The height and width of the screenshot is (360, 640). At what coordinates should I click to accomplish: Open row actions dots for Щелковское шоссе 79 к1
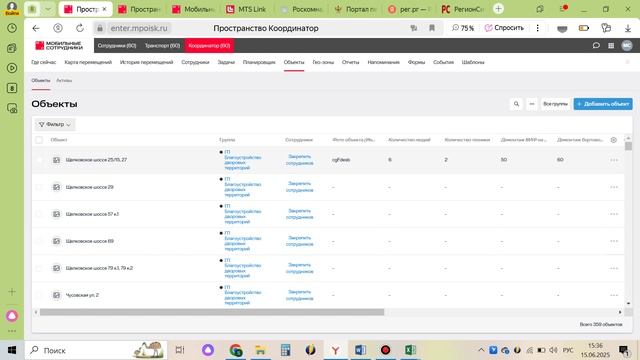click(x=614, y=268)
